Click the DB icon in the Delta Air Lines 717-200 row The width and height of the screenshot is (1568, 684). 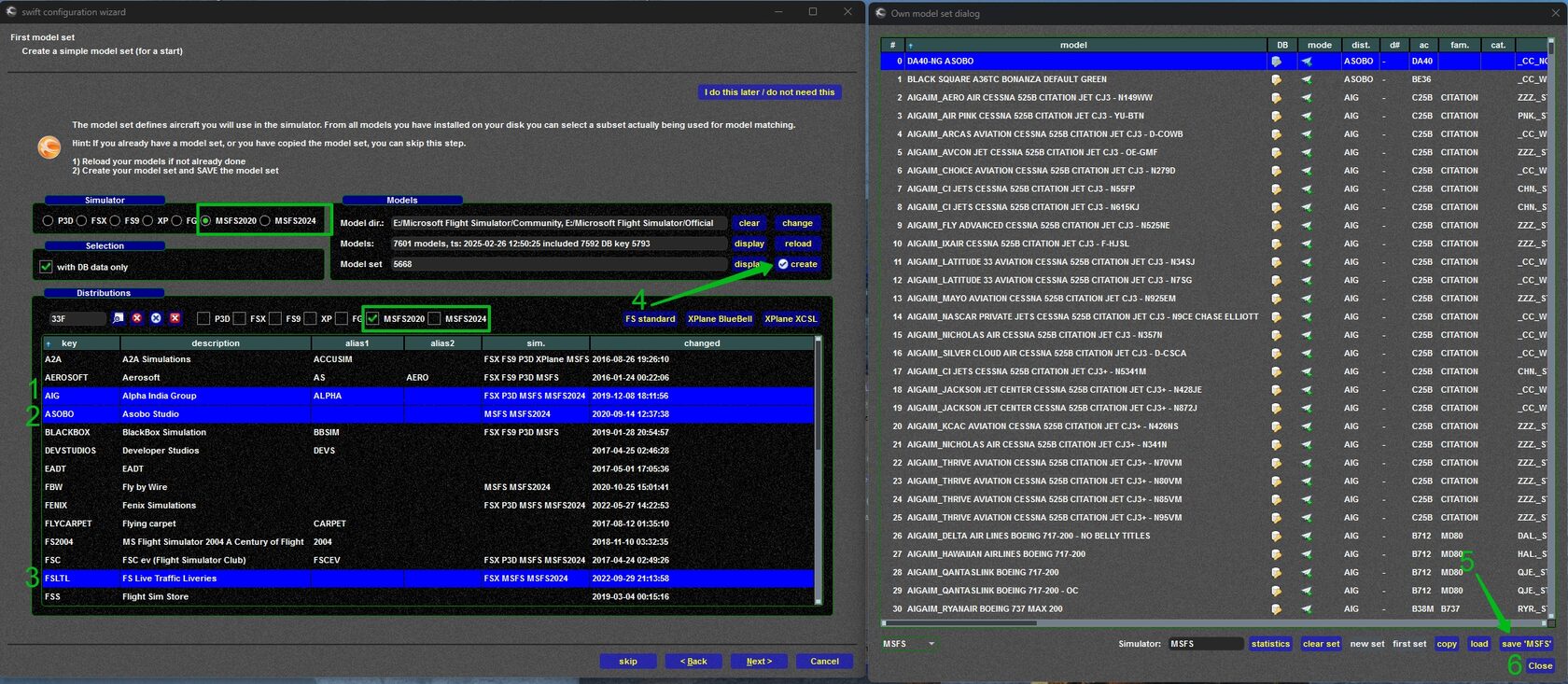point(1276,537)
